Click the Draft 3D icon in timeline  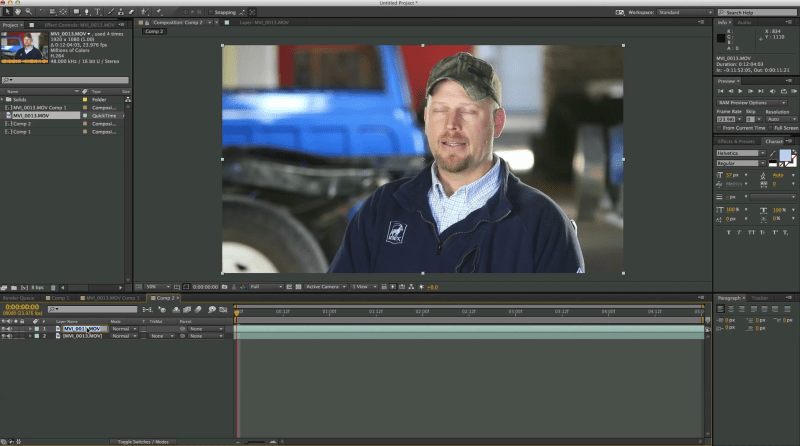[x=162, y=309]
